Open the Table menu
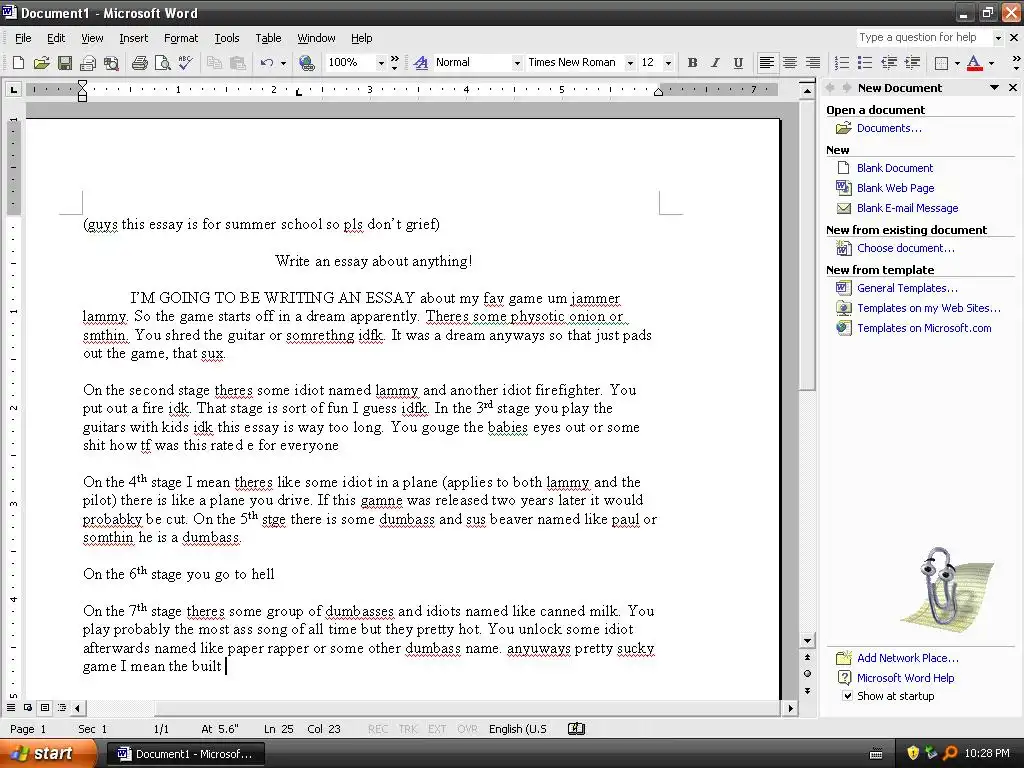The image size is (1024, 768). (x=268, y=38)
